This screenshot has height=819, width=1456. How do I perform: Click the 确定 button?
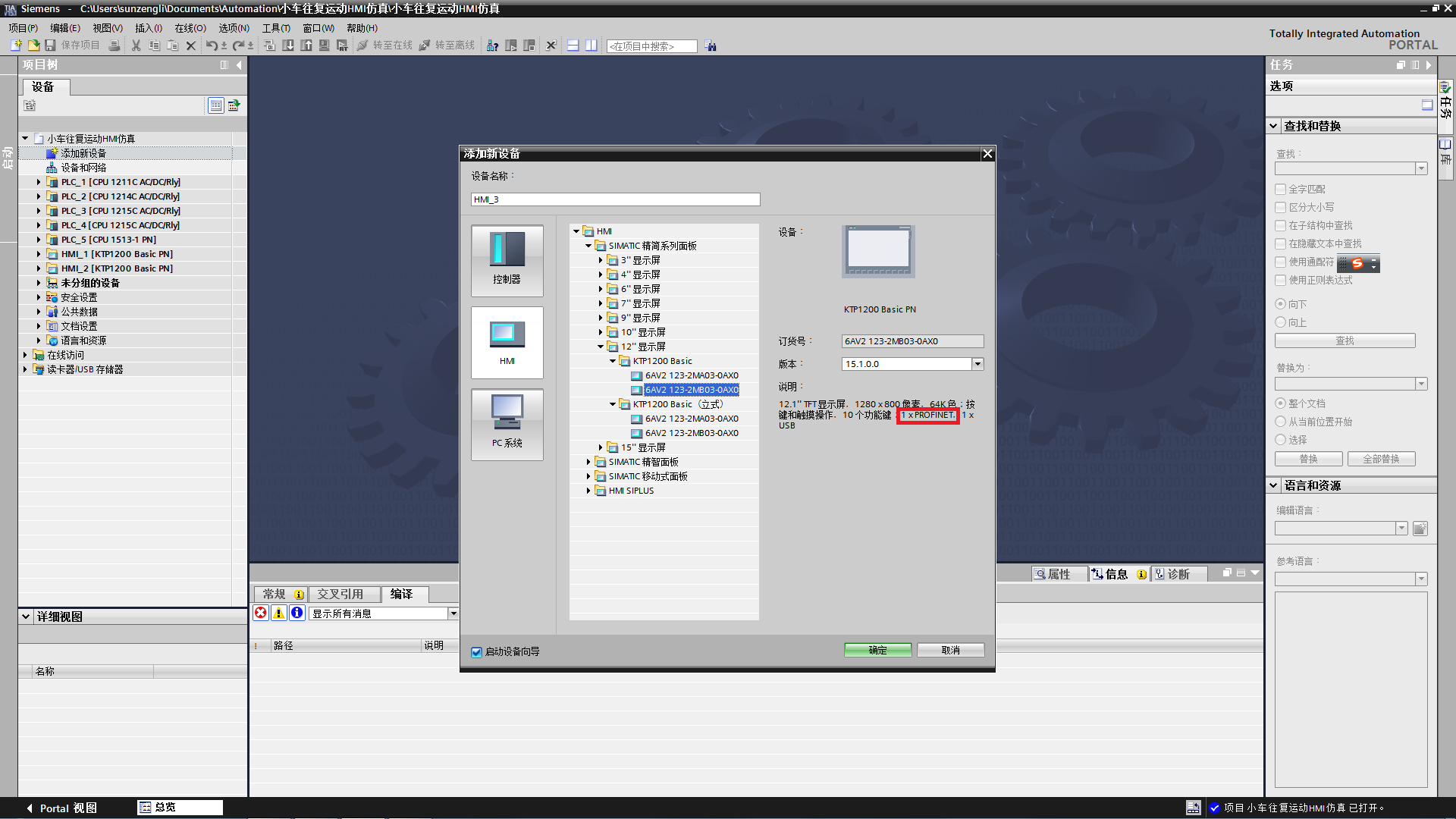tap(877, 650)
